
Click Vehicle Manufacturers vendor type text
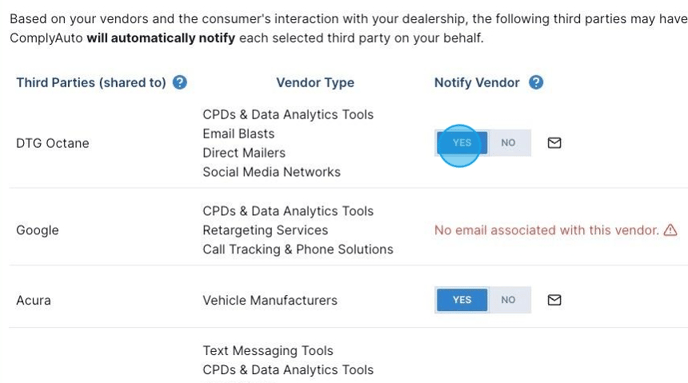point(270,300)
